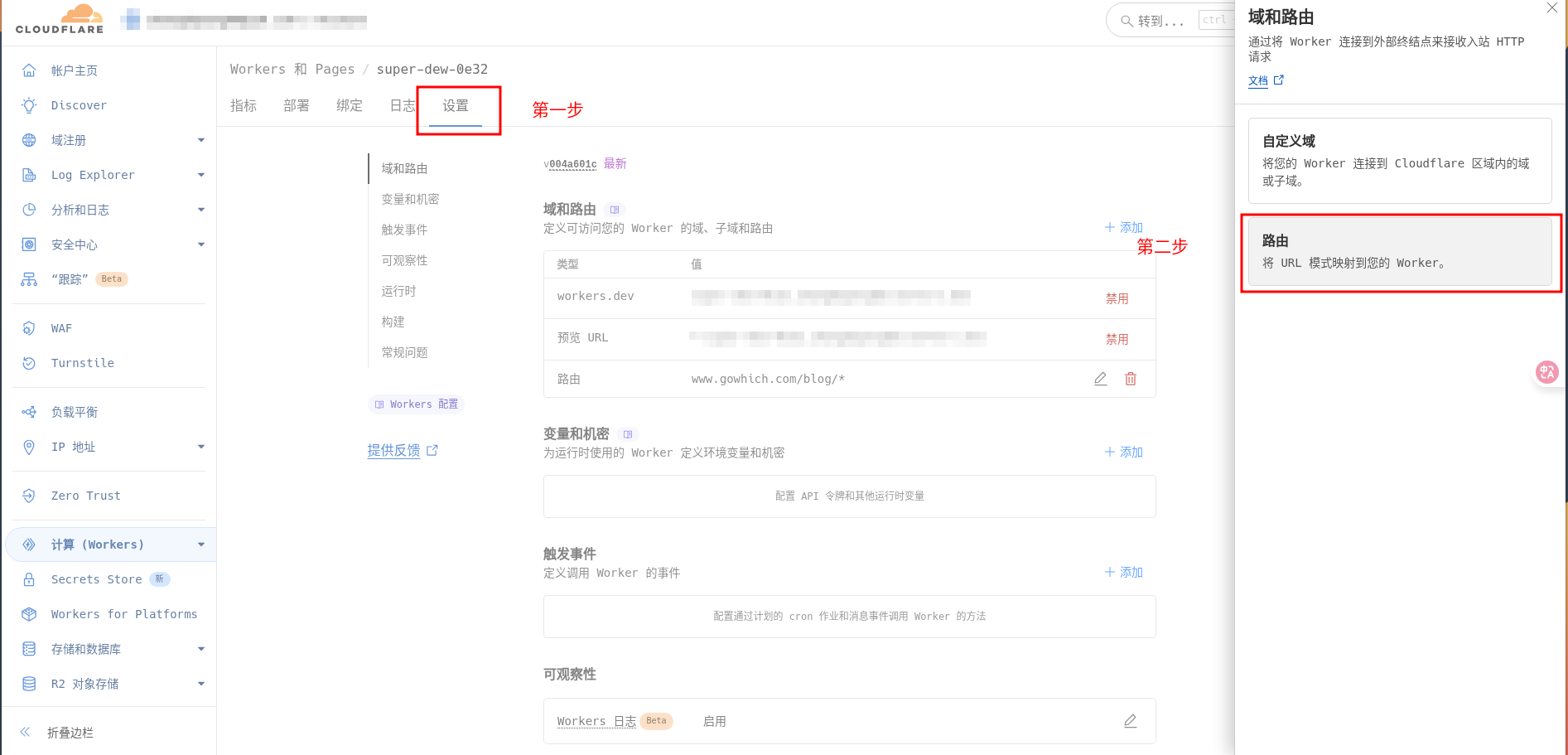Click the Workers for Platforms icon
The width and height of the screenshot is (1568, 755).
coord(29,614)
